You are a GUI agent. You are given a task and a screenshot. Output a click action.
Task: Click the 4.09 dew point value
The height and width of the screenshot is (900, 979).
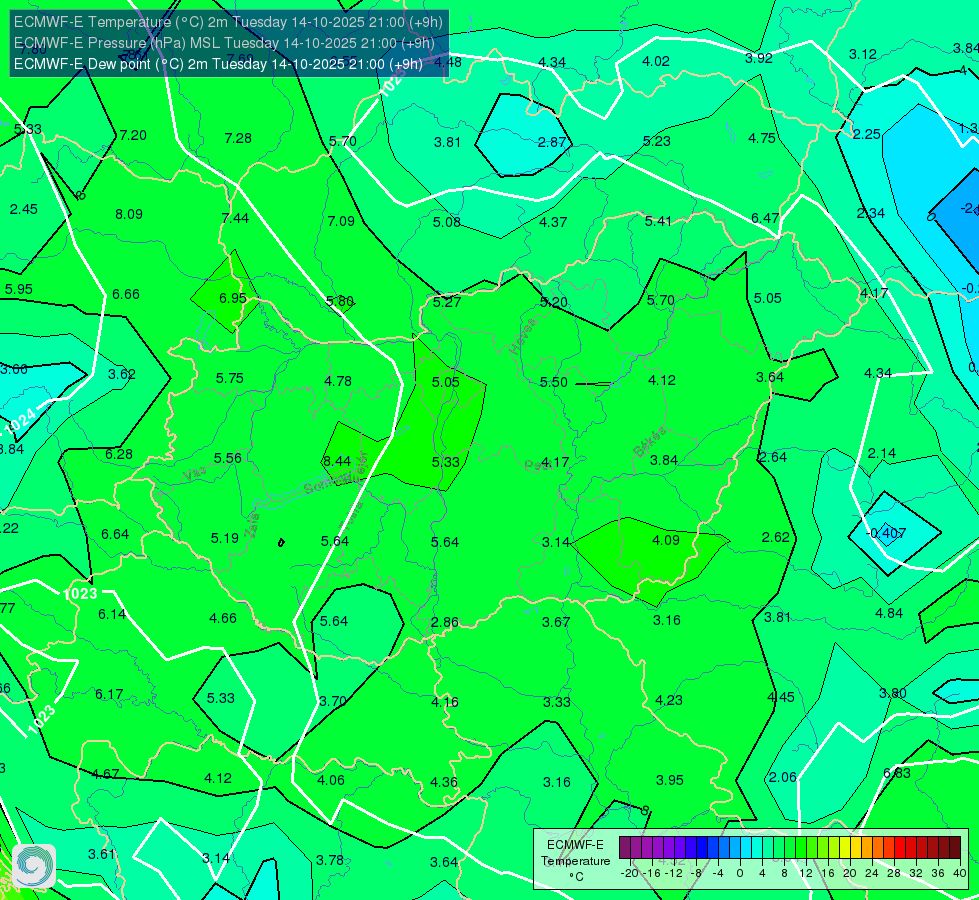click(x=666, y=540)
